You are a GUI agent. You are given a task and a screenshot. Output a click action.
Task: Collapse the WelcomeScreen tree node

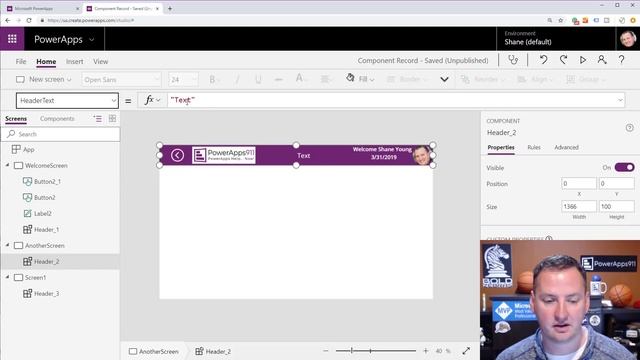[x=7, y=165]
